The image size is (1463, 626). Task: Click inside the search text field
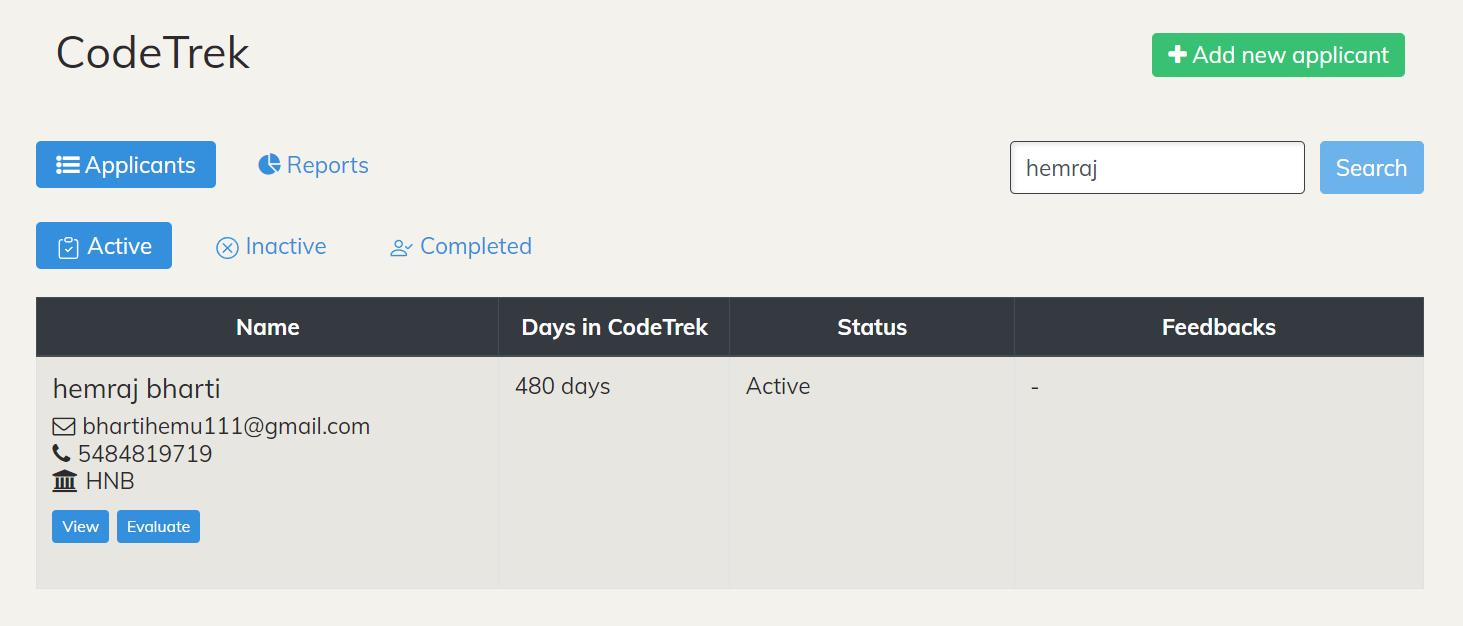pos(1156,167)
